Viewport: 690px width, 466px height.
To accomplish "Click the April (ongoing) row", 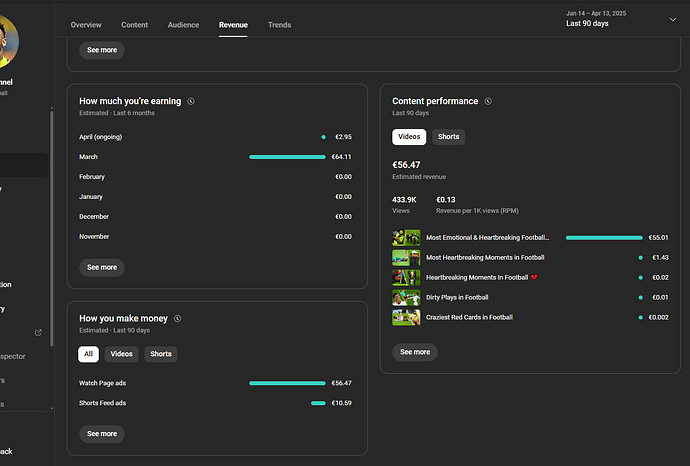I will (x=215, y=137).
